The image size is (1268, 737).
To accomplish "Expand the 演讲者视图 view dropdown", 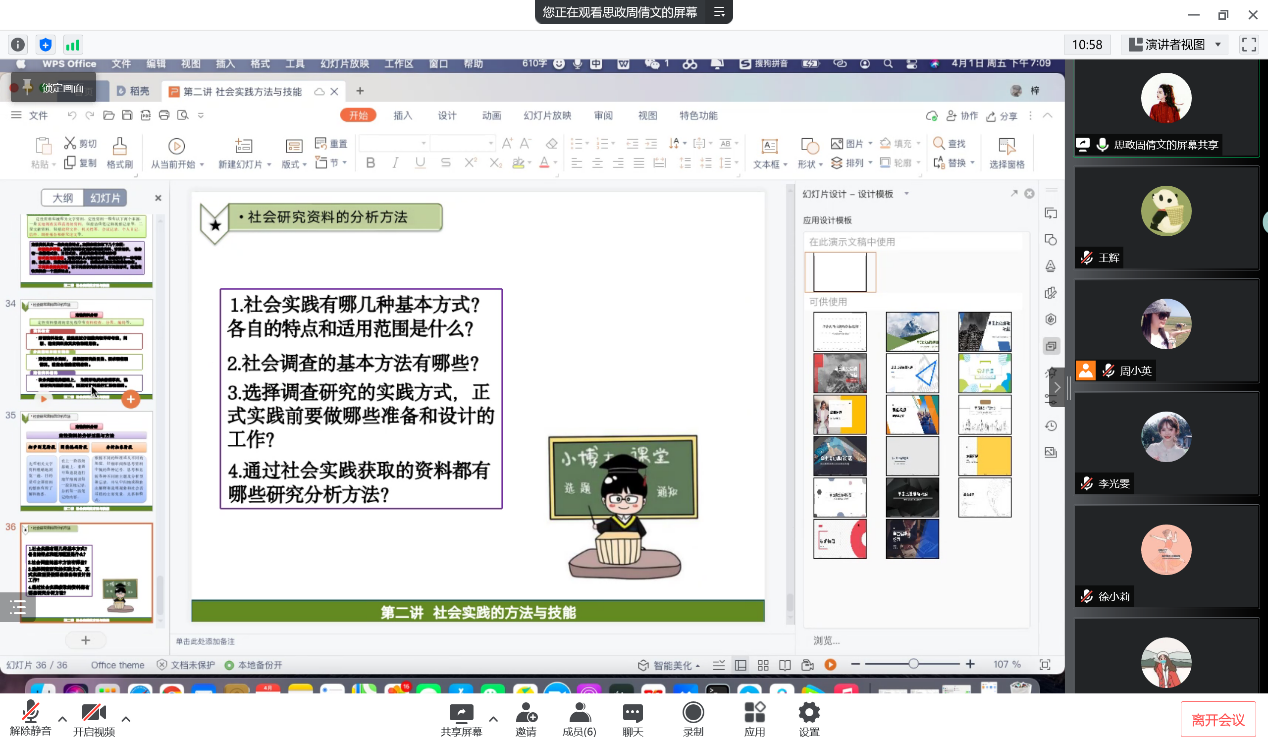I will (1218, 45).
